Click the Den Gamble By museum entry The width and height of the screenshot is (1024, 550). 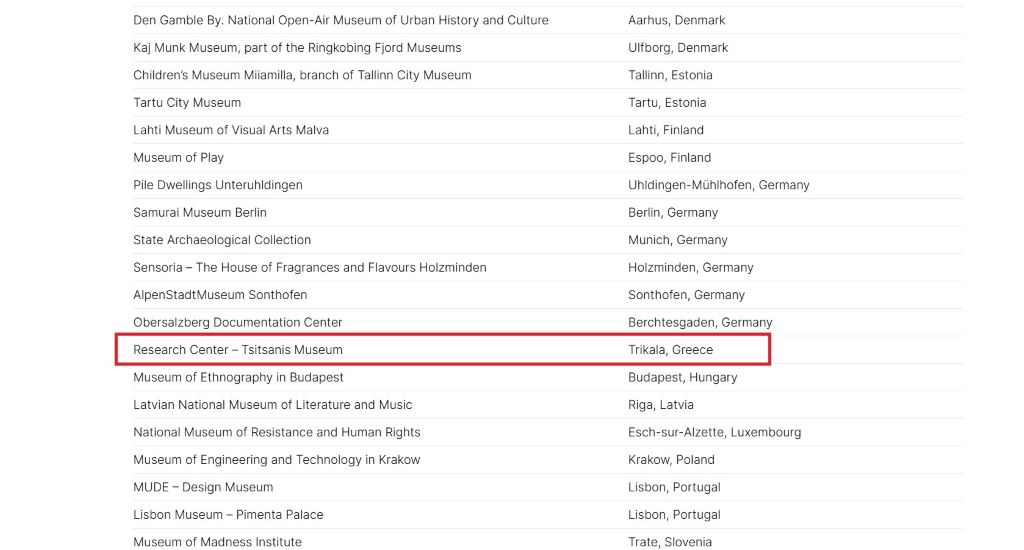340,20
